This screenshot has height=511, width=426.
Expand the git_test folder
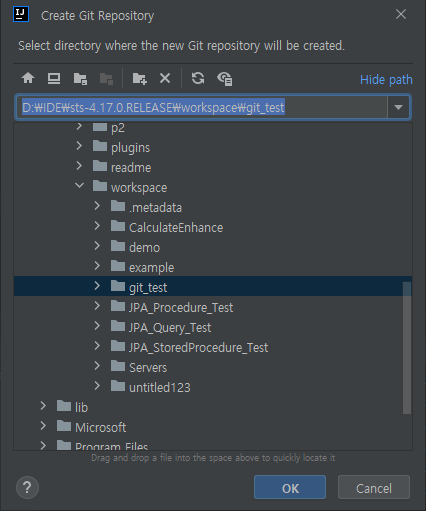pos(97,286)
